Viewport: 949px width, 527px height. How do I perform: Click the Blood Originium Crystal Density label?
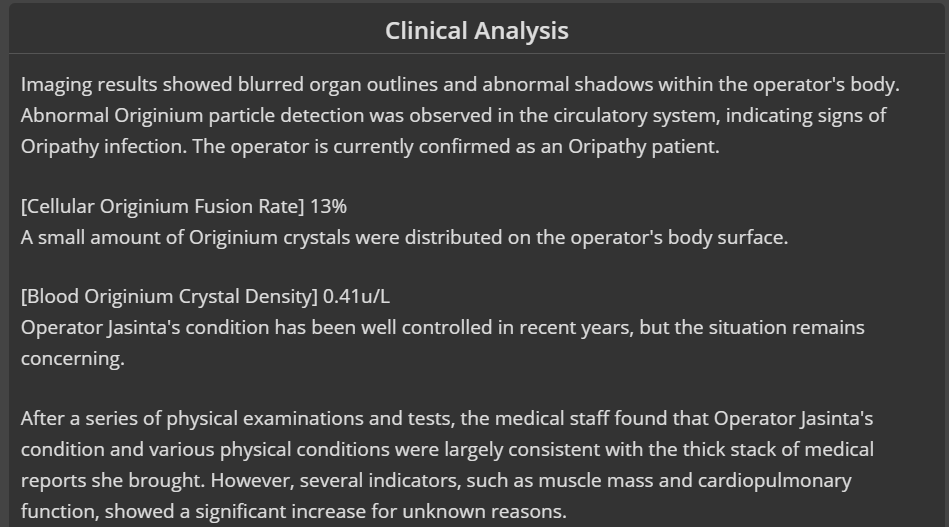169,296
